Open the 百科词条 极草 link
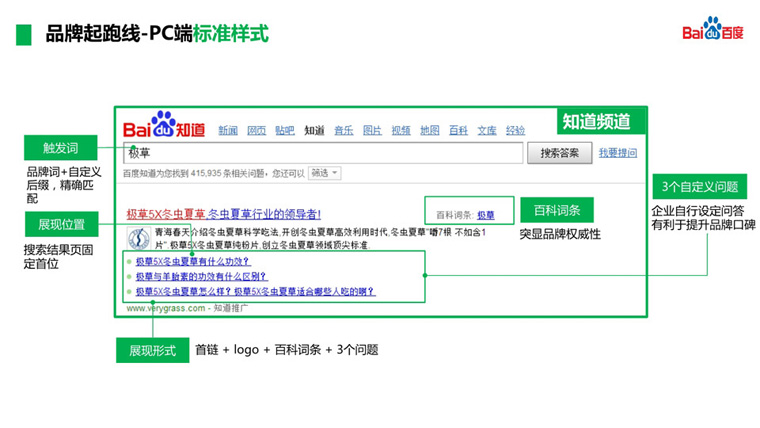The width and height of the screenshot is (760, 428). (486, 215)
